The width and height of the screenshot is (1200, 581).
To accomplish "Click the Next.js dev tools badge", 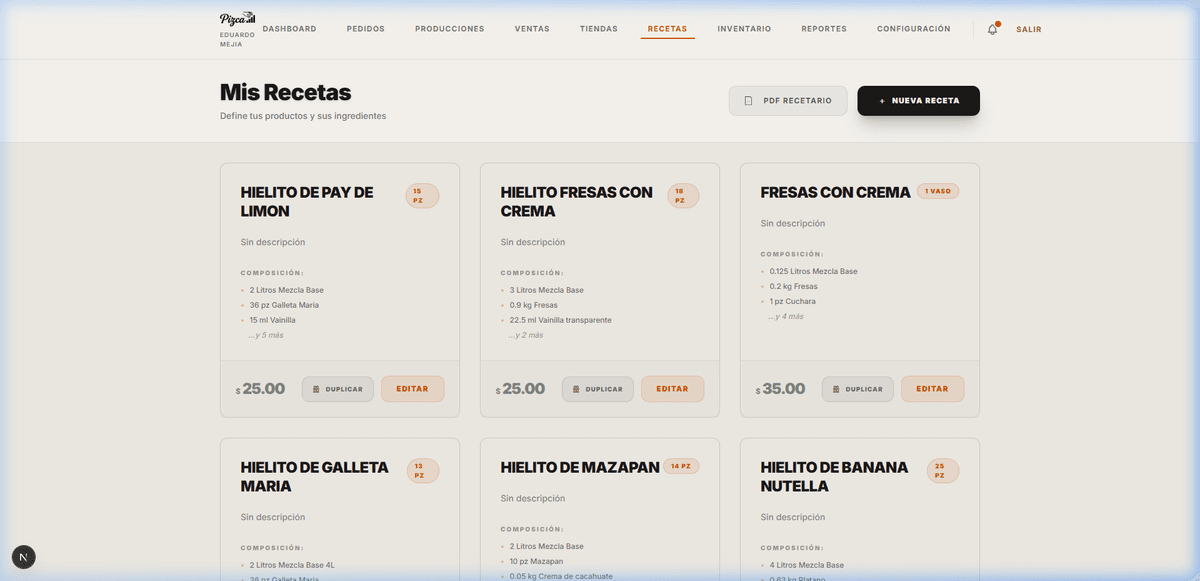I will (x=24, y=557).
